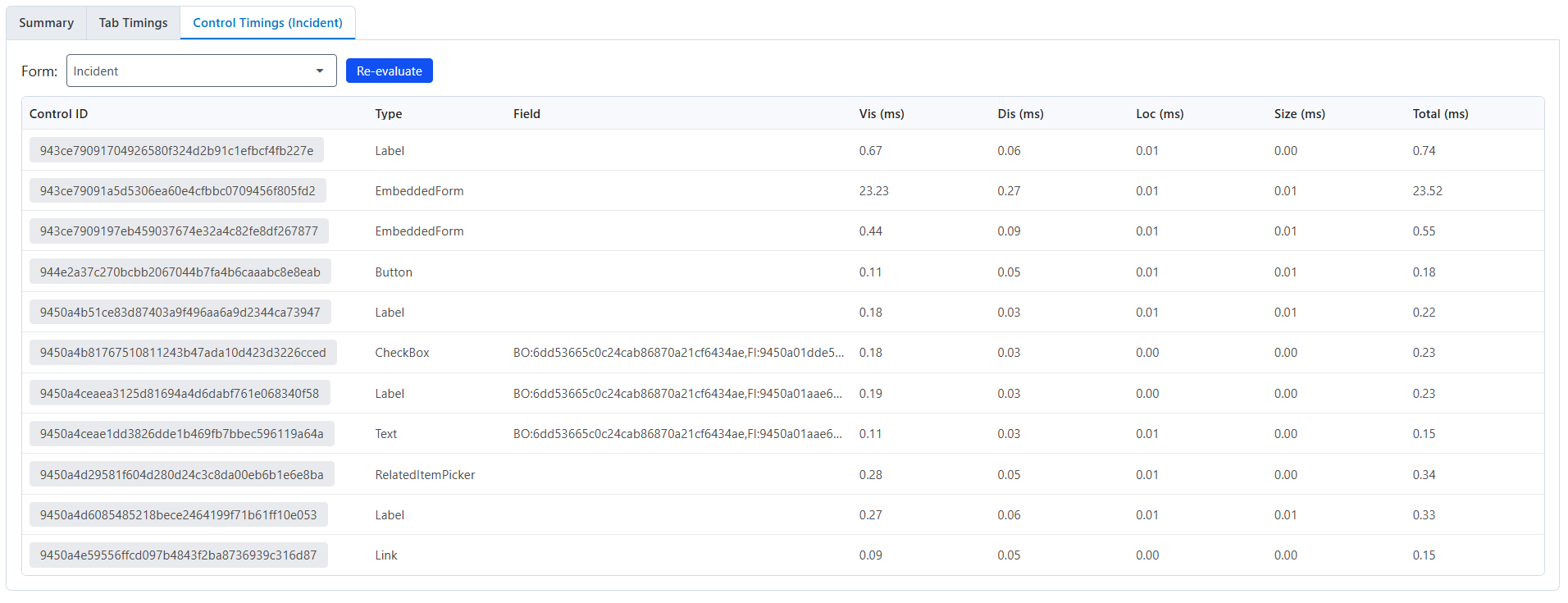Click the Text type cell

[x=386, y=434]
